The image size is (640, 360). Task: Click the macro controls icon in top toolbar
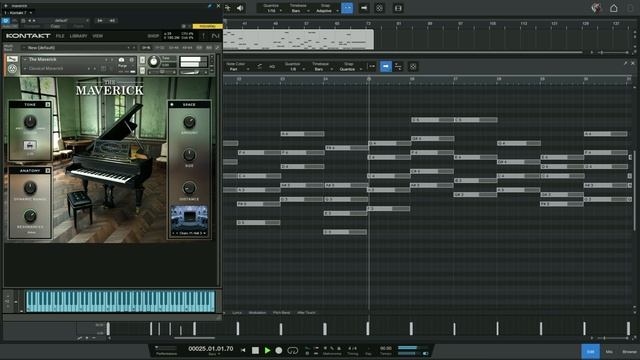coord(379,8)
